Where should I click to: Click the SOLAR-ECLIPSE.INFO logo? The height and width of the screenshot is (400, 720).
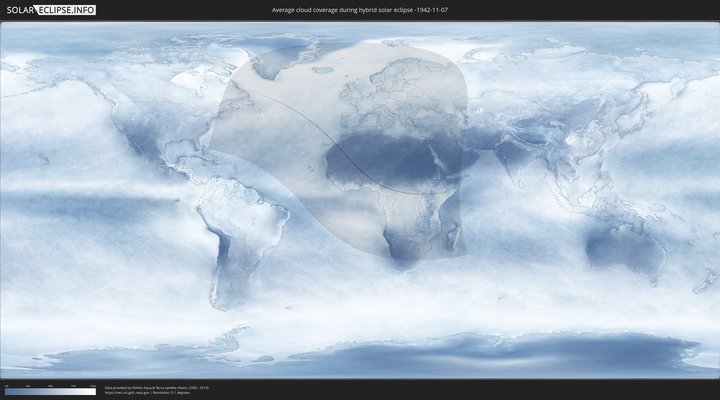[51, 10]
